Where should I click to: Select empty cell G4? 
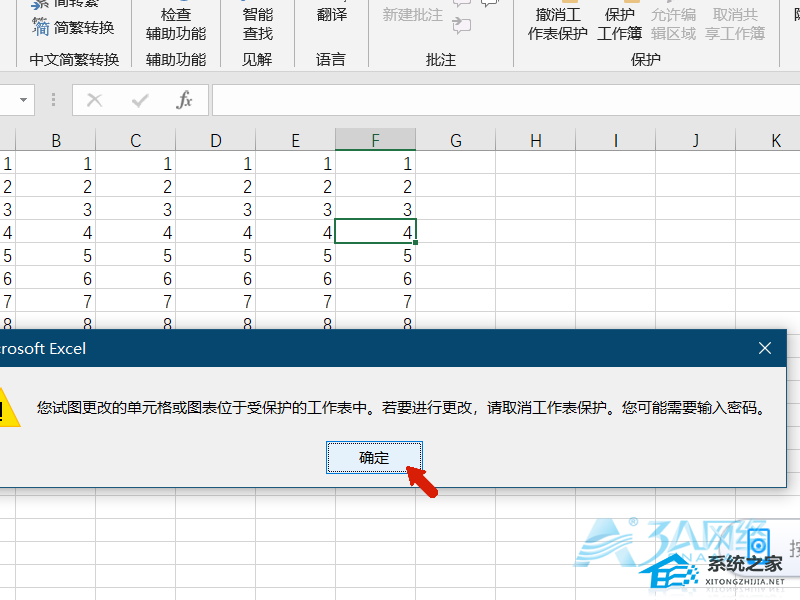click(456, 232)
